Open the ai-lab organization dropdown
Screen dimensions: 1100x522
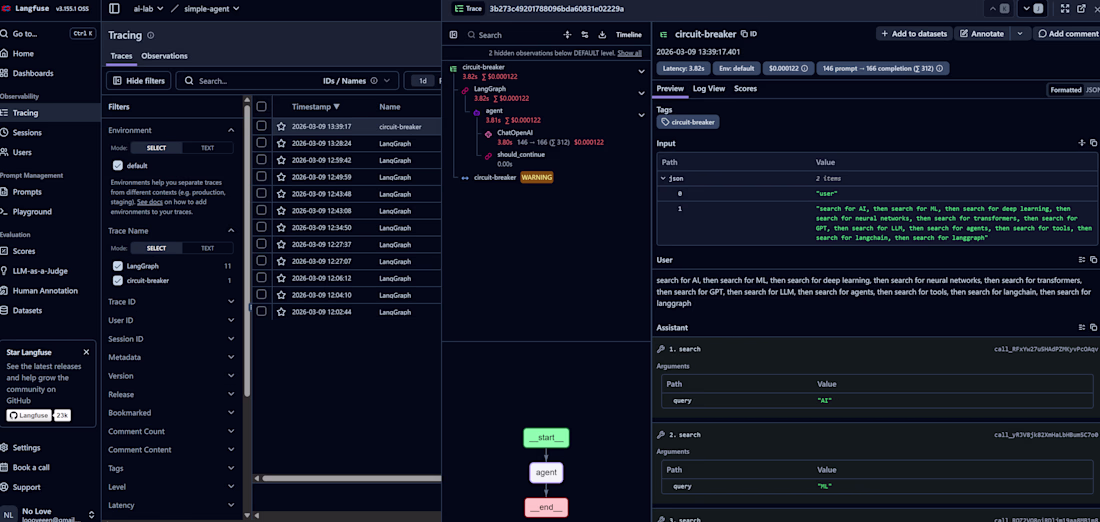[148, 8]
